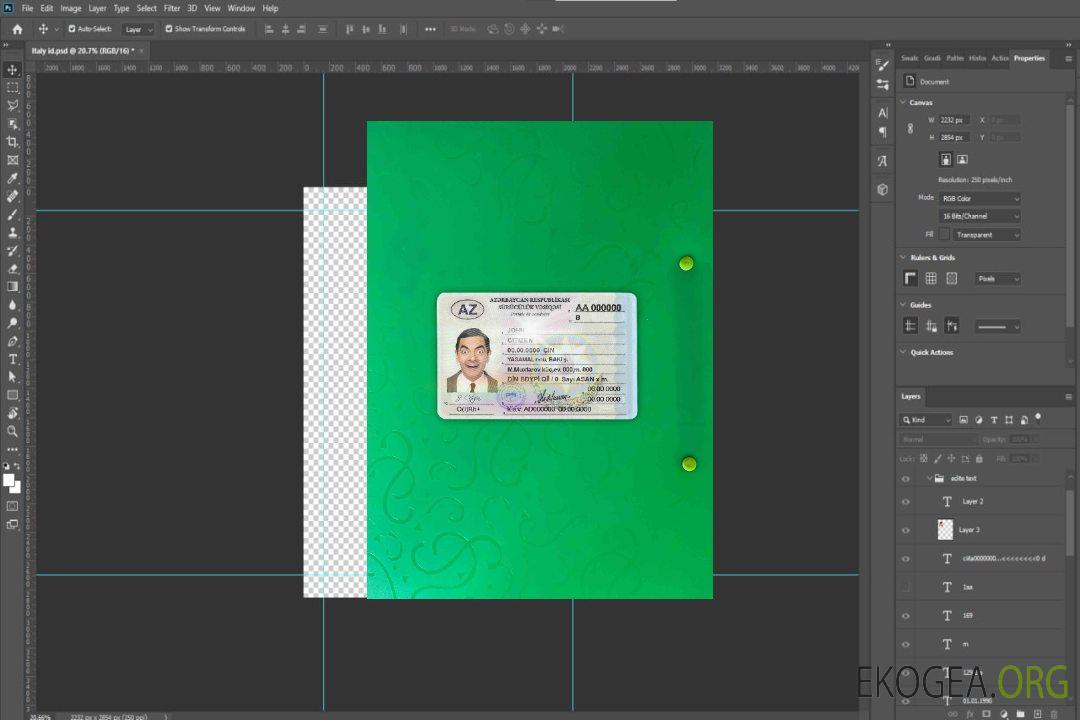Click the grid icon under Rulers & Grids
The height and width of the screenshot is (720, 1080).
click(x=930, y=279)
